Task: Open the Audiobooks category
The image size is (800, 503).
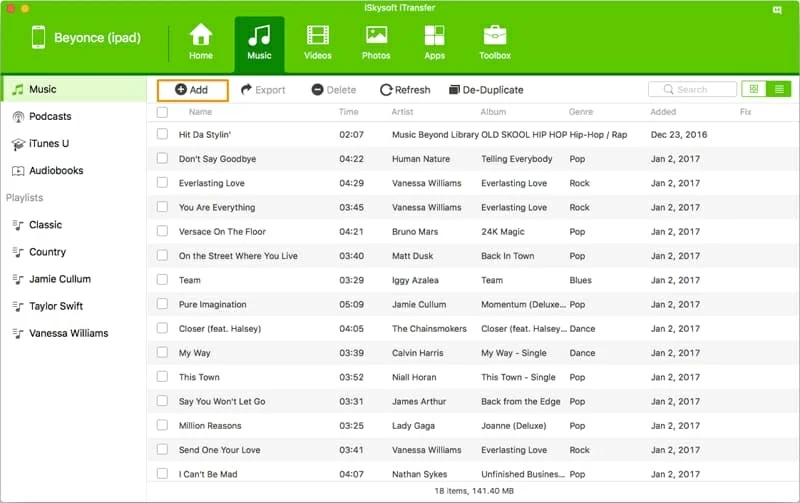Action: (x=55, y=170)
